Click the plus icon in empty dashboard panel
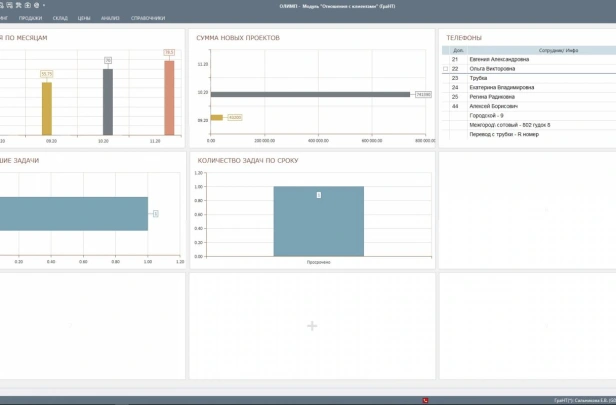 click(312, 326)
